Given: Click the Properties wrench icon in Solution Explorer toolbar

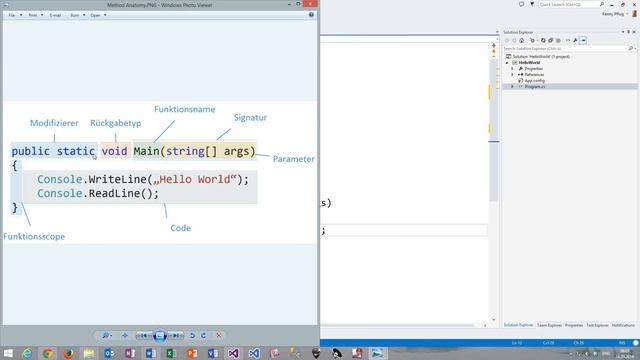Looking at the screenshot, I should 576,40.
